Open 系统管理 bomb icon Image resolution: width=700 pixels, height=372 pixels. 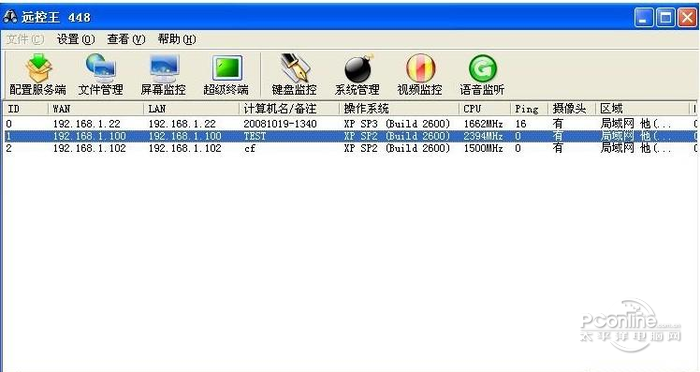357,75
